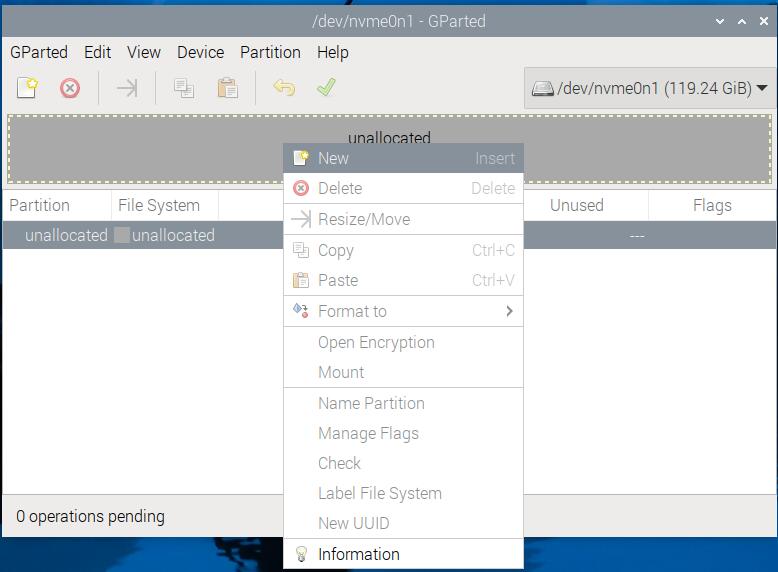Click the Apply all operations checkmark icon

tap(326, 87)
